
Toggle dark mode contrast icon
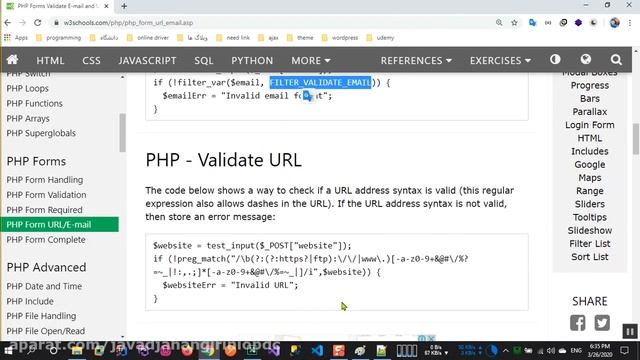click(555, 60)
